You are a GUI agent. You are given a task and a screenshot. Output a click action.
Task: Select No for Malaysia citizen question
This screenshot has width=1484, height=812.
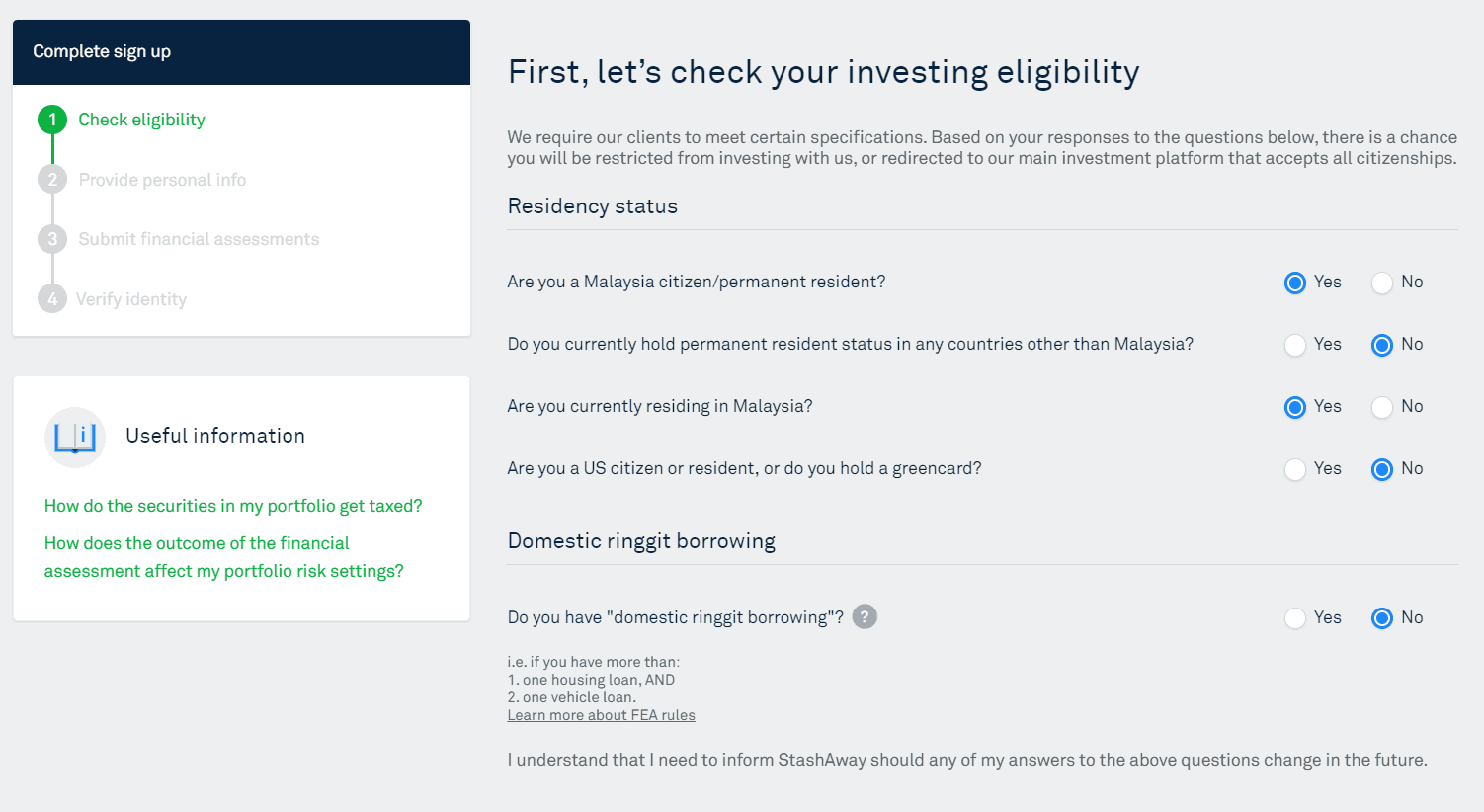[x=1382, y=284]
